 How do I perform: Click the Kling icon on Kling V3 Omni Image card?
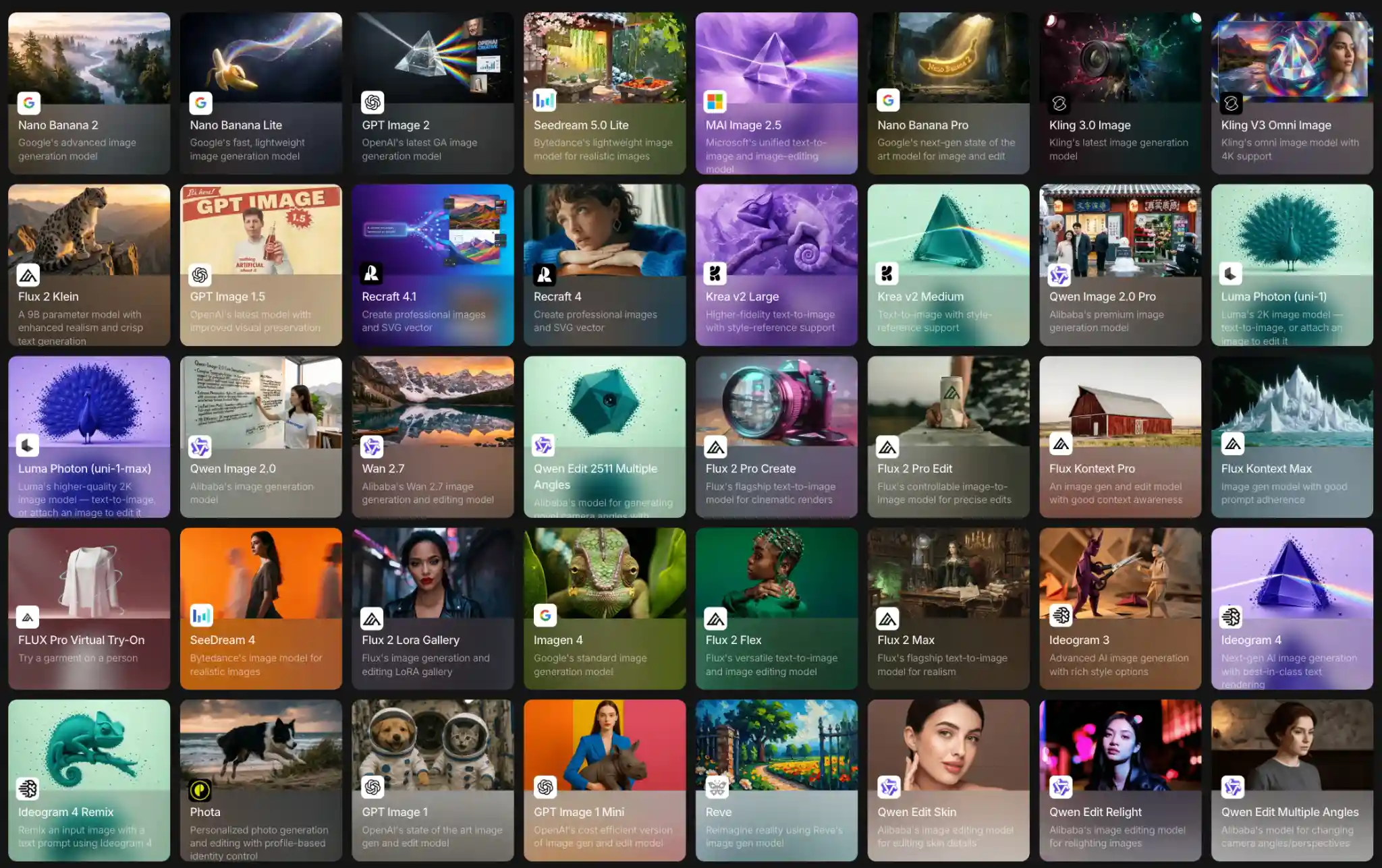(1232, 103)
